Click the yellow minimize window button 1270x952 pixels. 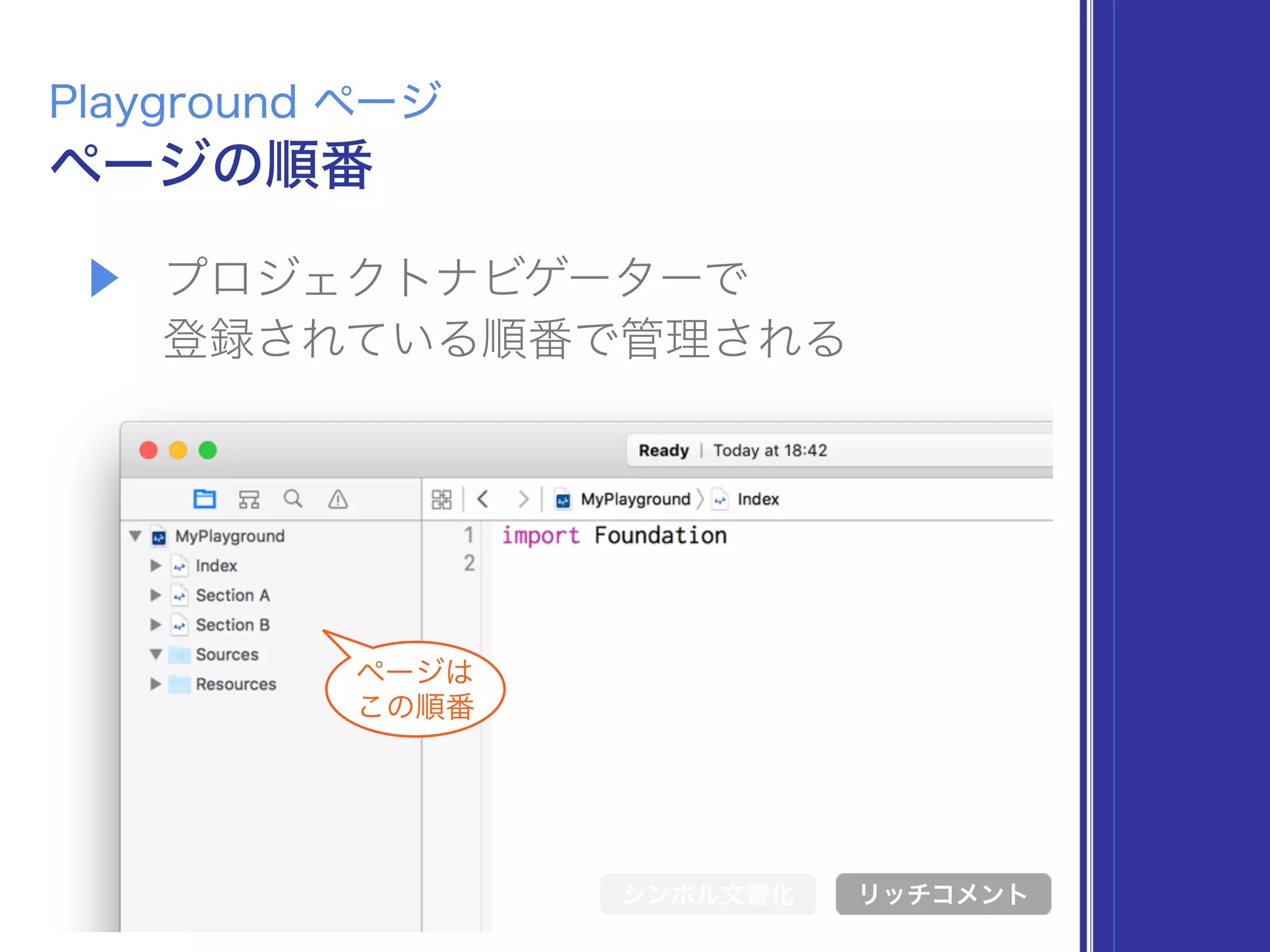(x=178, y=450)
